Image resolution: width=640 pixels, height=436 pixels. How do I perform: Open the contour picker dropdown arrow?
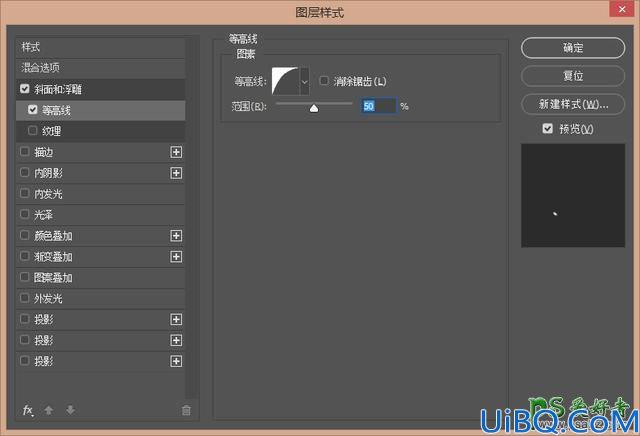coord(304,82)
